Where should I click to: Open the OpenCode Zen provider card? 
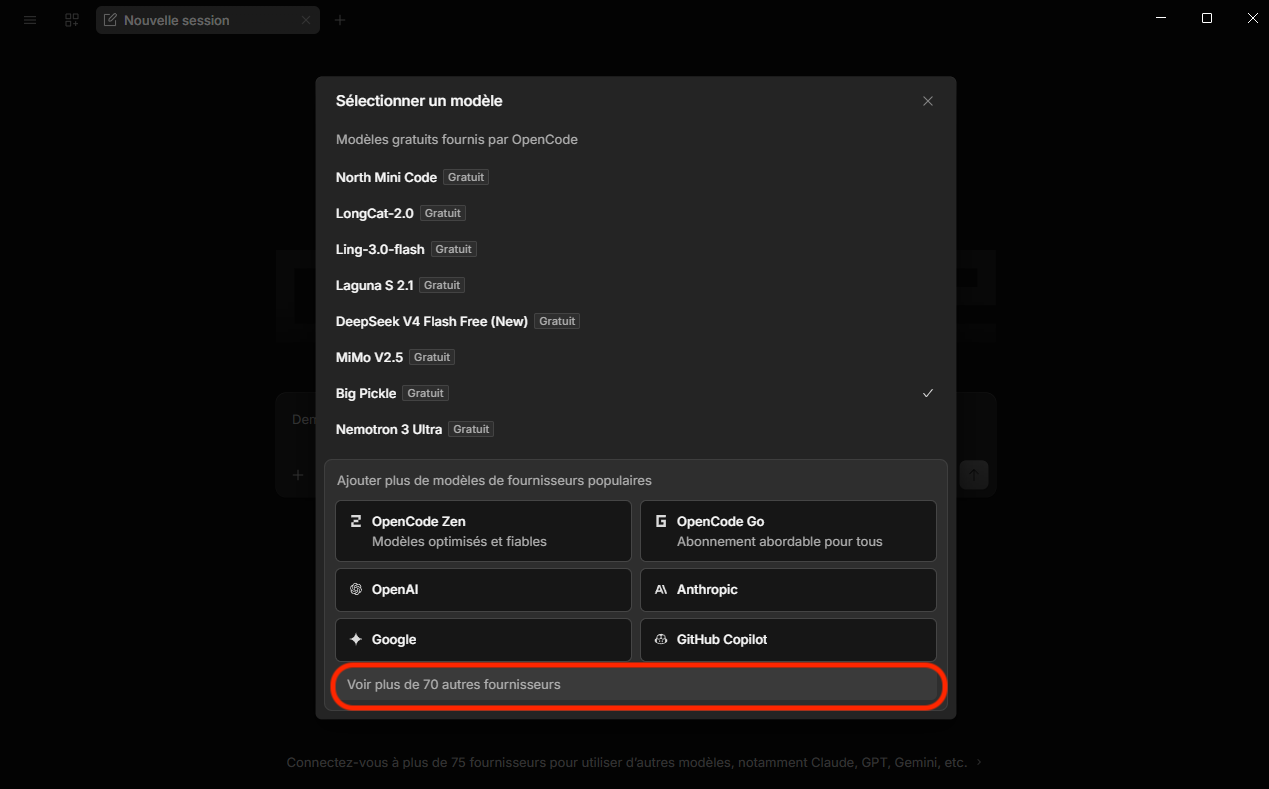[x=484, y=531]
